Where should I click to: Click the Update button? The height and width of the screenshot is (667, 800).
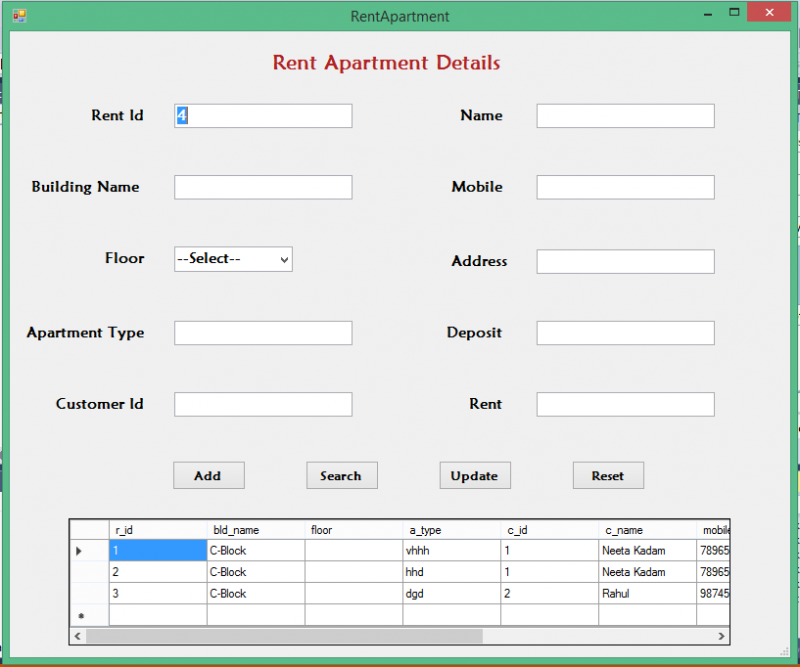tap(475, 476)
